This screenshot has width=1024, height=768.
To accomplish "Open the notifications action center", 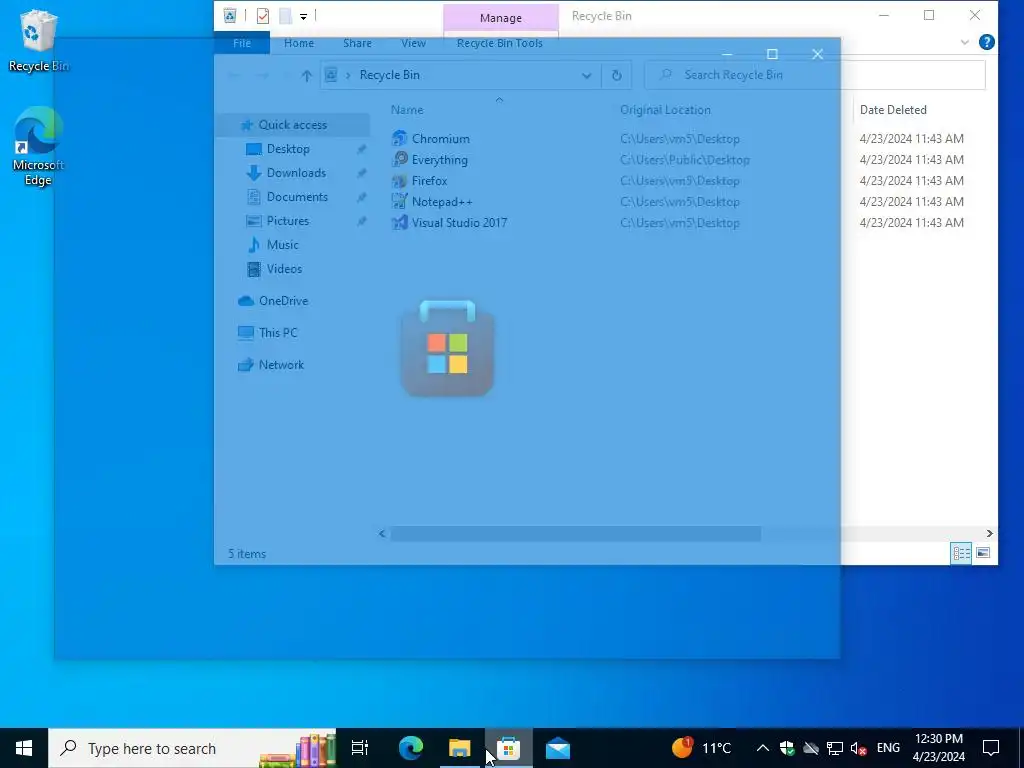I will 991,748.
